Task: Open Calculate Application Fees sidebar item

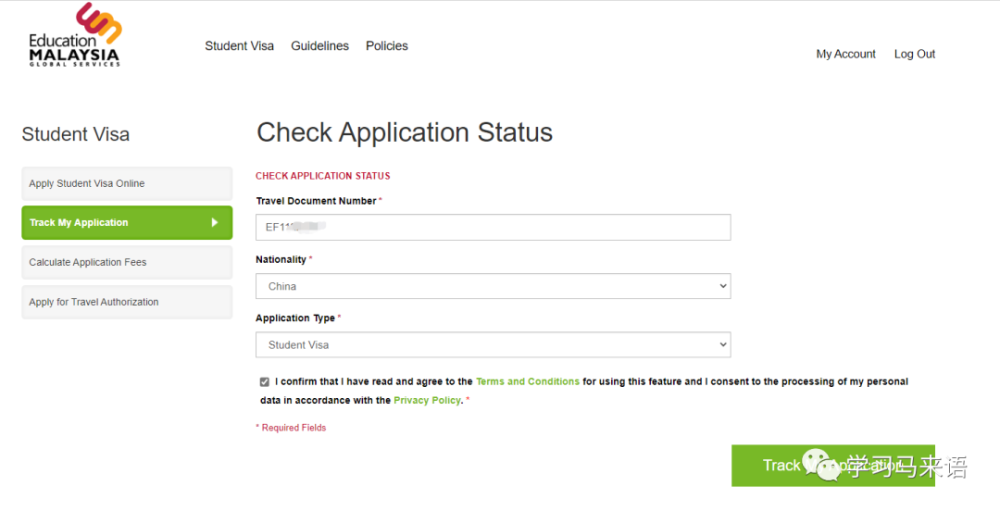Action: [126, 263]
